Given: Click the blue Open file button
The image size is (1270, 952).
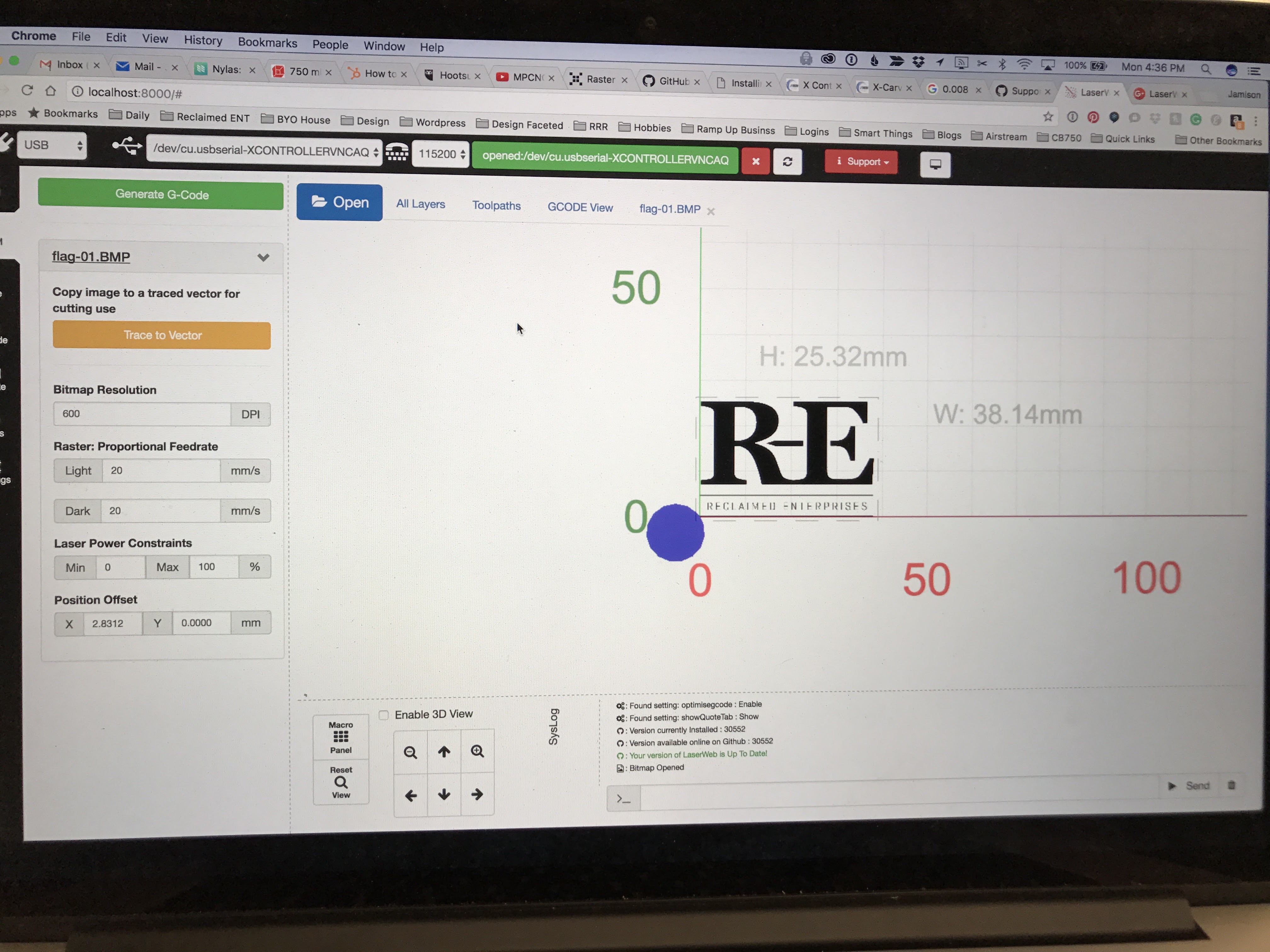Looking at the screenshot, I should click(x=339, y=202).
